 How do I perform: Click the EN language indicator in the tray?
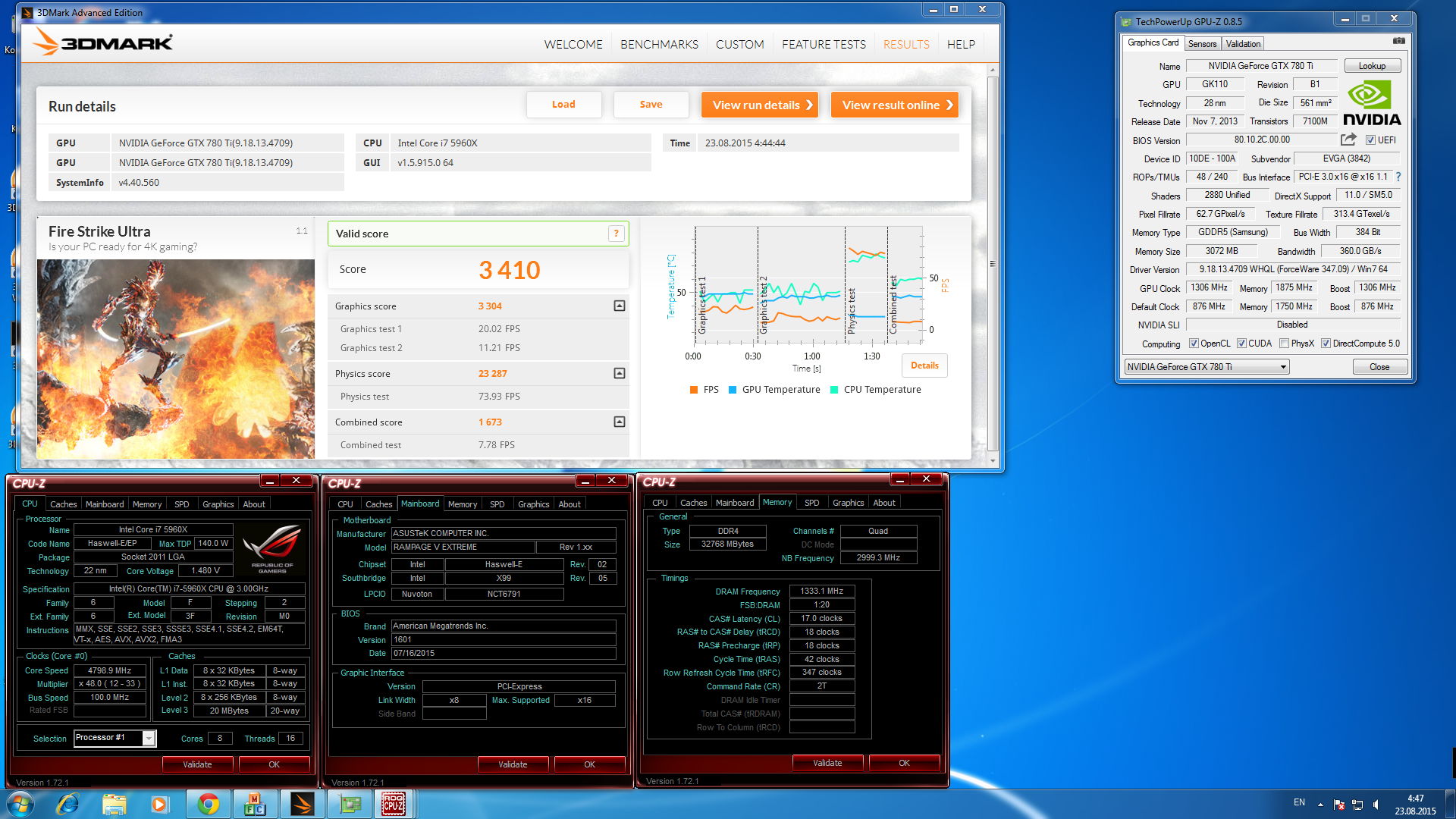click(x=1299, y=802)
